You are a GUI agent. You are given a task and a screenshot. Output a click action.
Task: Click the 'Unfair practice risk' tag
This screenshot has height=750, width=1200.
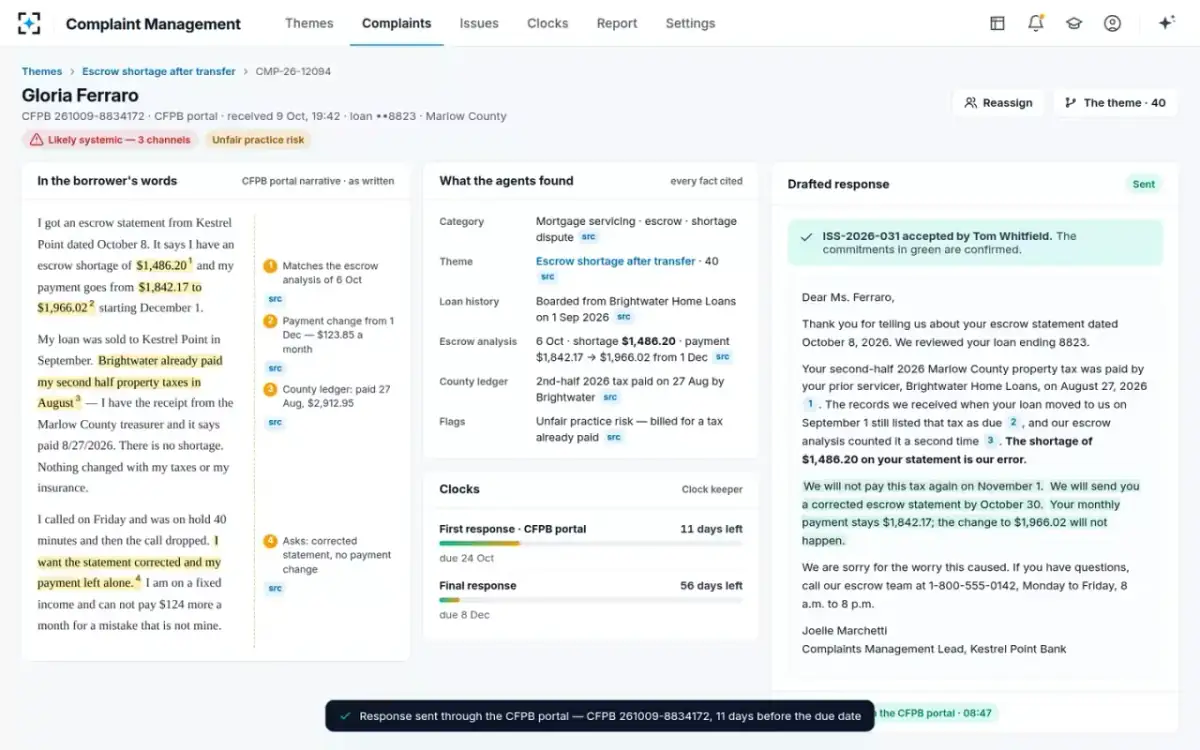pyautogui.click(x=258, y=140)
